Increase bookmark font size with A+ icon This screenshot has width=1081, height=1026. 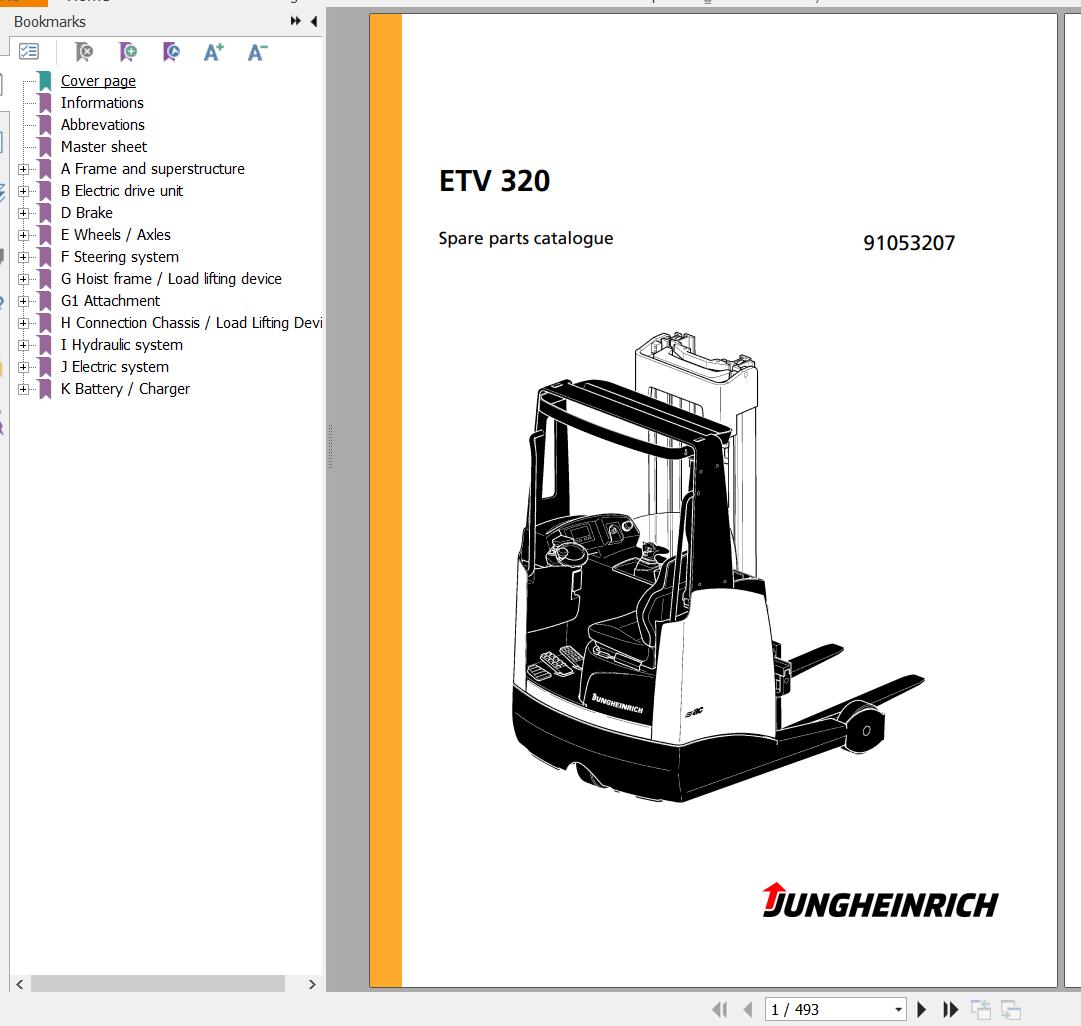coord(214,52)
